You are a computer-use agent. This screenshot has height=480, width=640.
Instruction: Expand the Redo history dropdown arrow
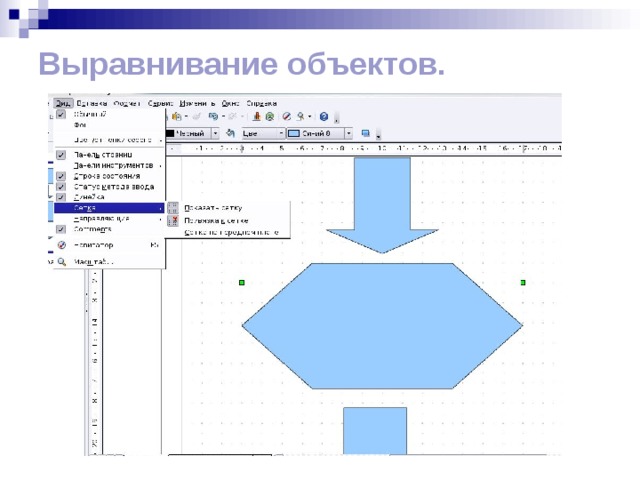click(242, 117)
